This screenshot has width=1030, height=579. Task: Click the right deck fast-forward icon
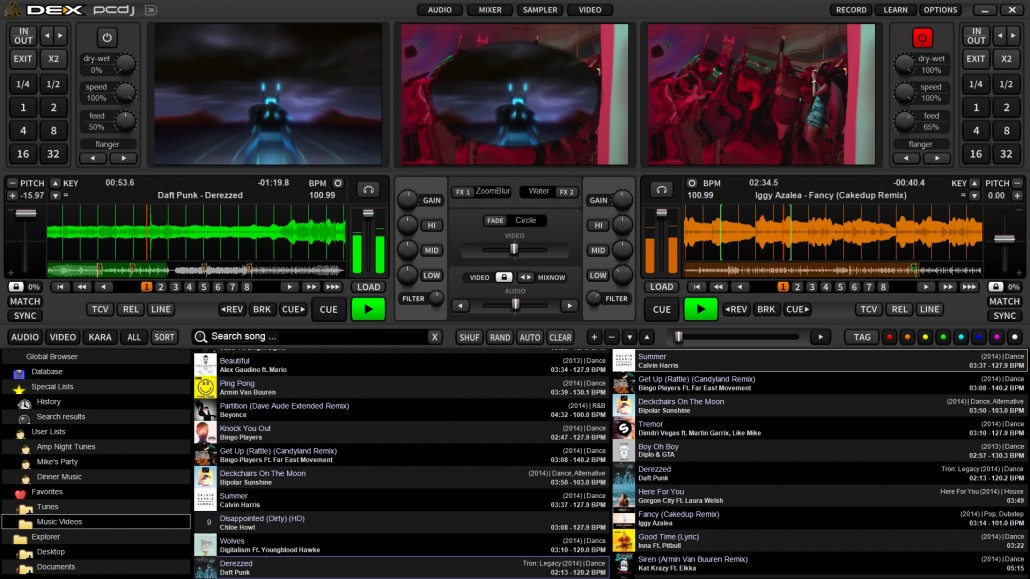click(x=947, y=287)
